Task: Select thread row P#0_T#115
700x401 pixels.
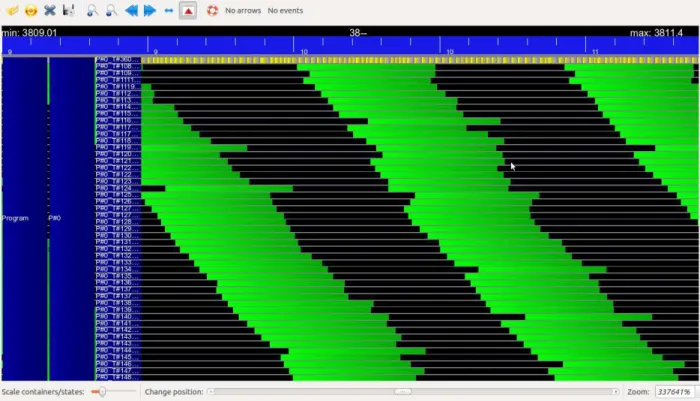Action: [117, 113]
